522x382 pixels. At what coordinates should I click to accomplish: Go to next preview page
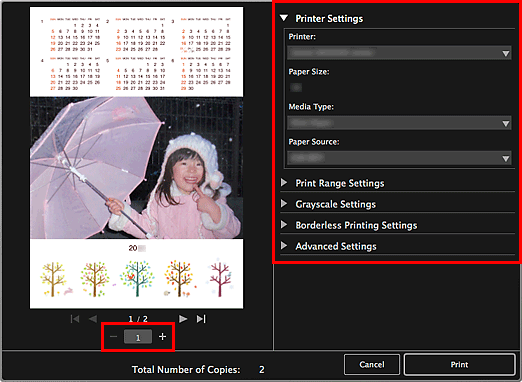click(183, 319)
